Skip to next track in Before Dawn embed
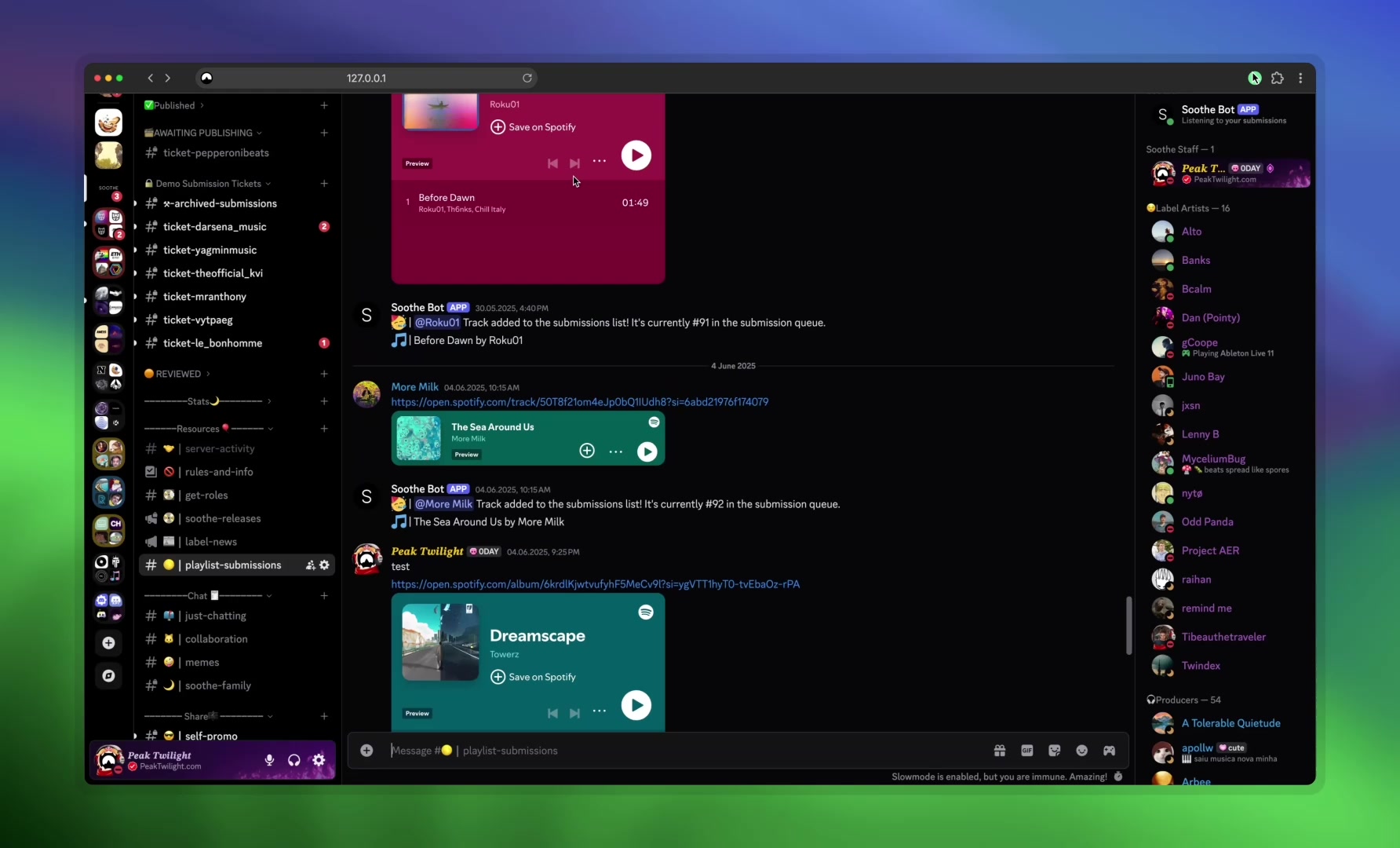 coord(575,163)
